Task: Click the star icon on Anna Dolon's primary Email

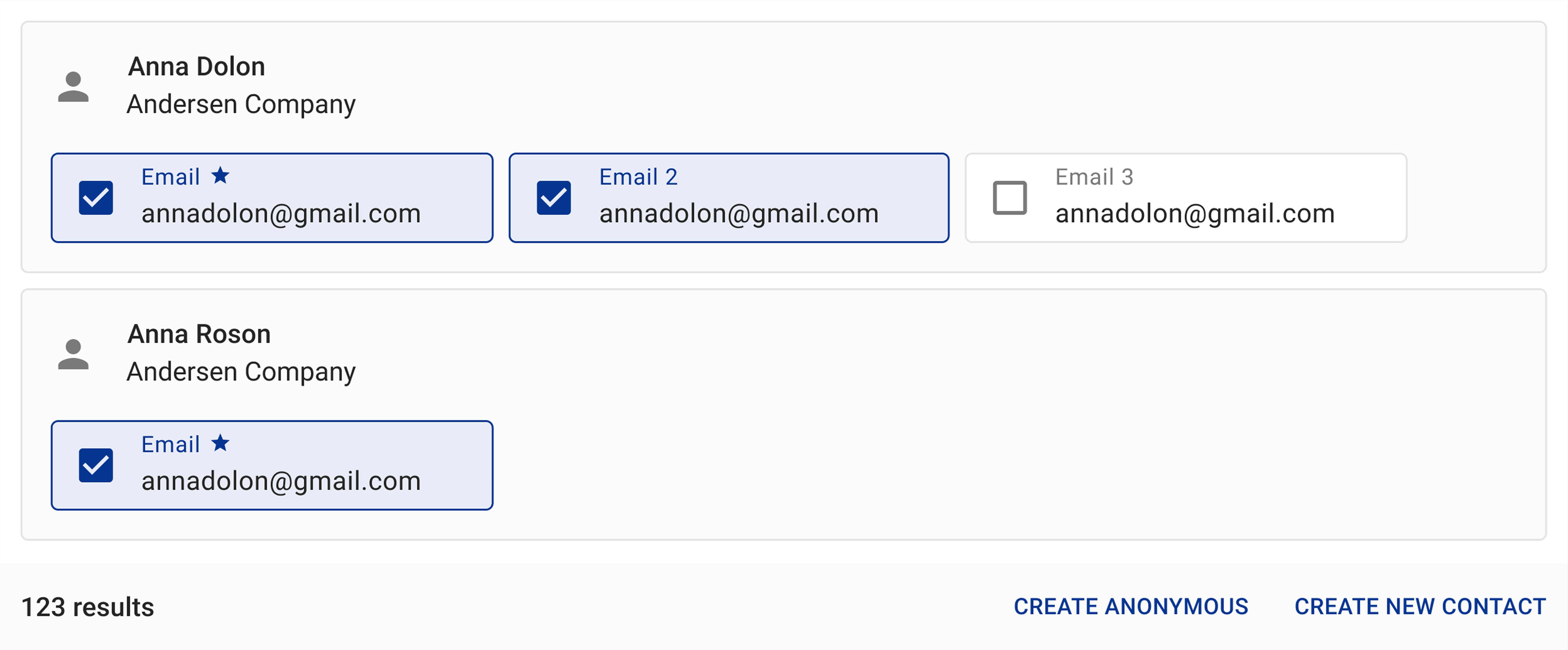Action: 220,176
